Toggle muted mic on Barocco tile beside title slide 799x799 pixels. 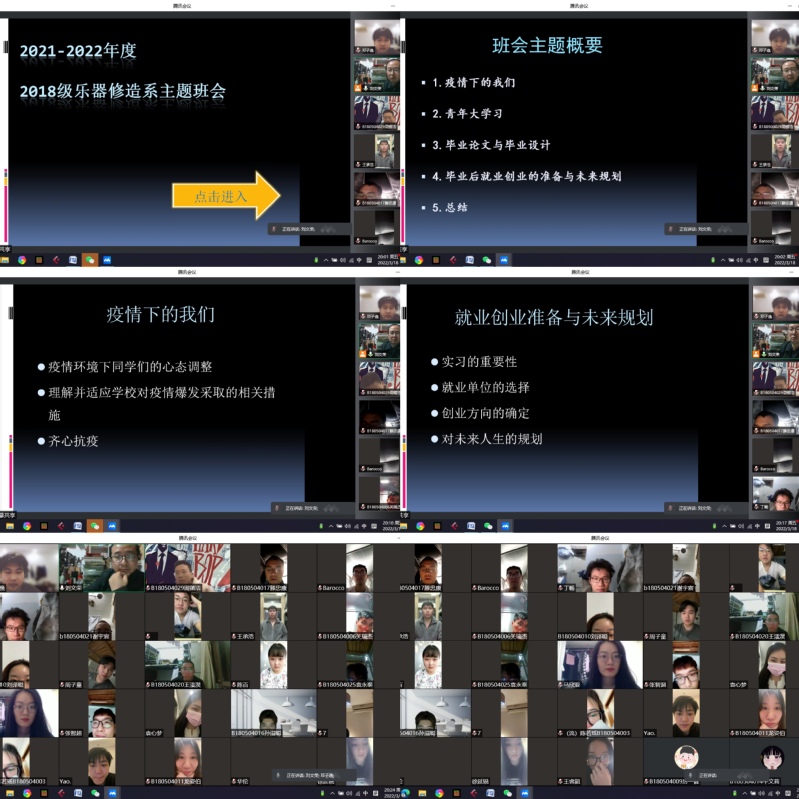359,240
